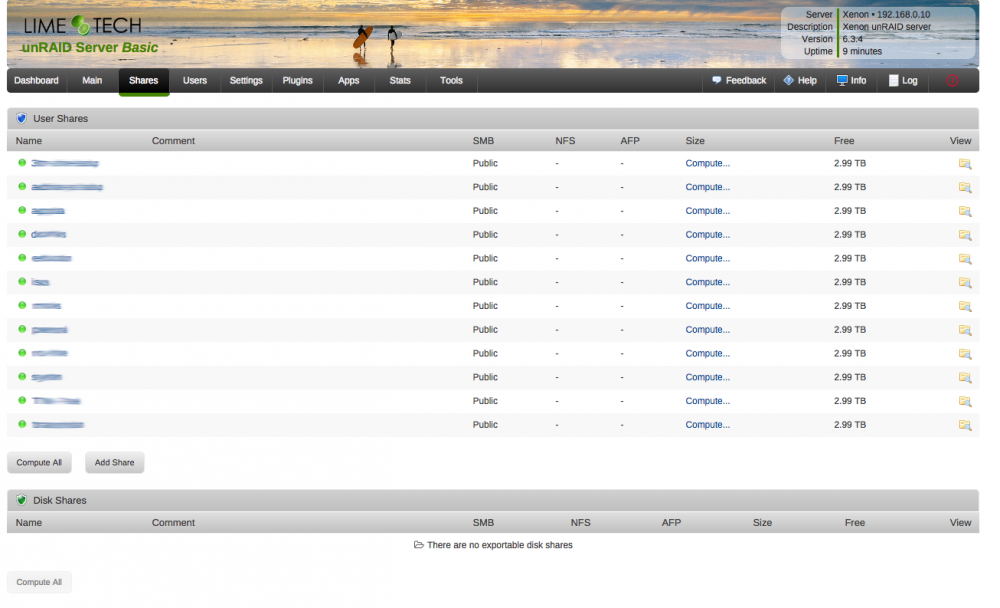Open the Plugins tab
The height and width of the screenshot is (608, 1000).
[297, 80]
